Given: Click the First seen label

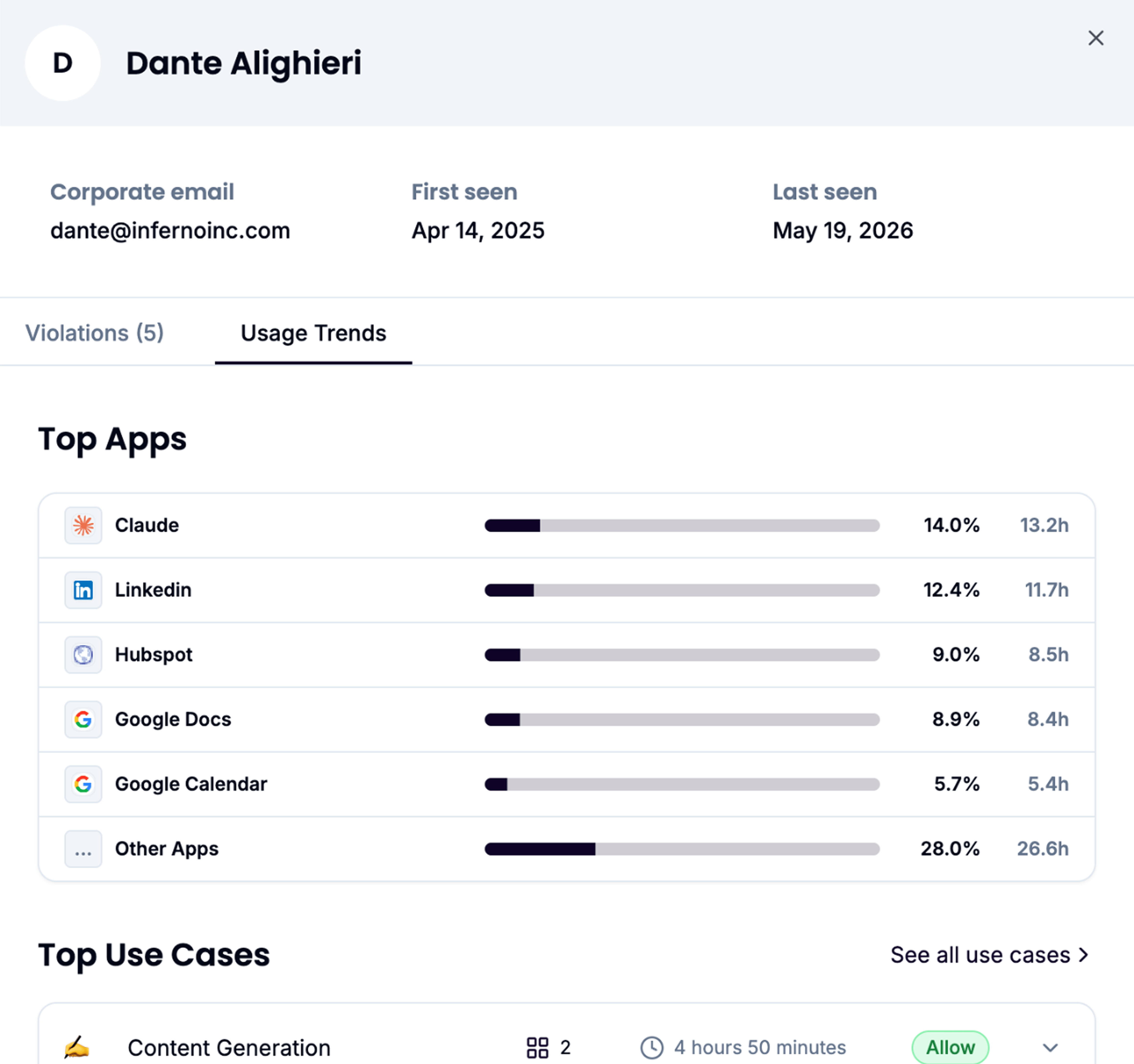Looking at the screenshot, I should point(464,192).
